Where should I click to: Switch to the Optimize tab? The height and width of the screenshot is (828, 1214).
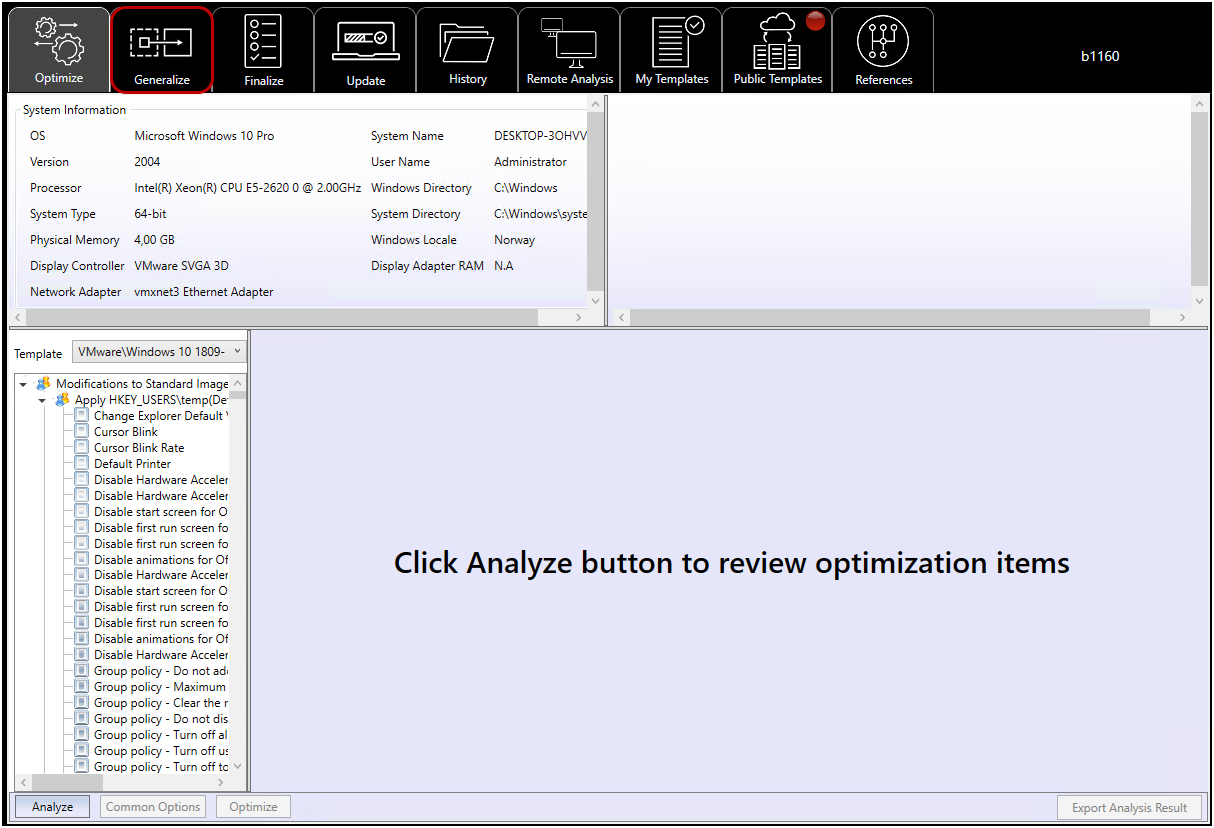click(x=59, y=49)
